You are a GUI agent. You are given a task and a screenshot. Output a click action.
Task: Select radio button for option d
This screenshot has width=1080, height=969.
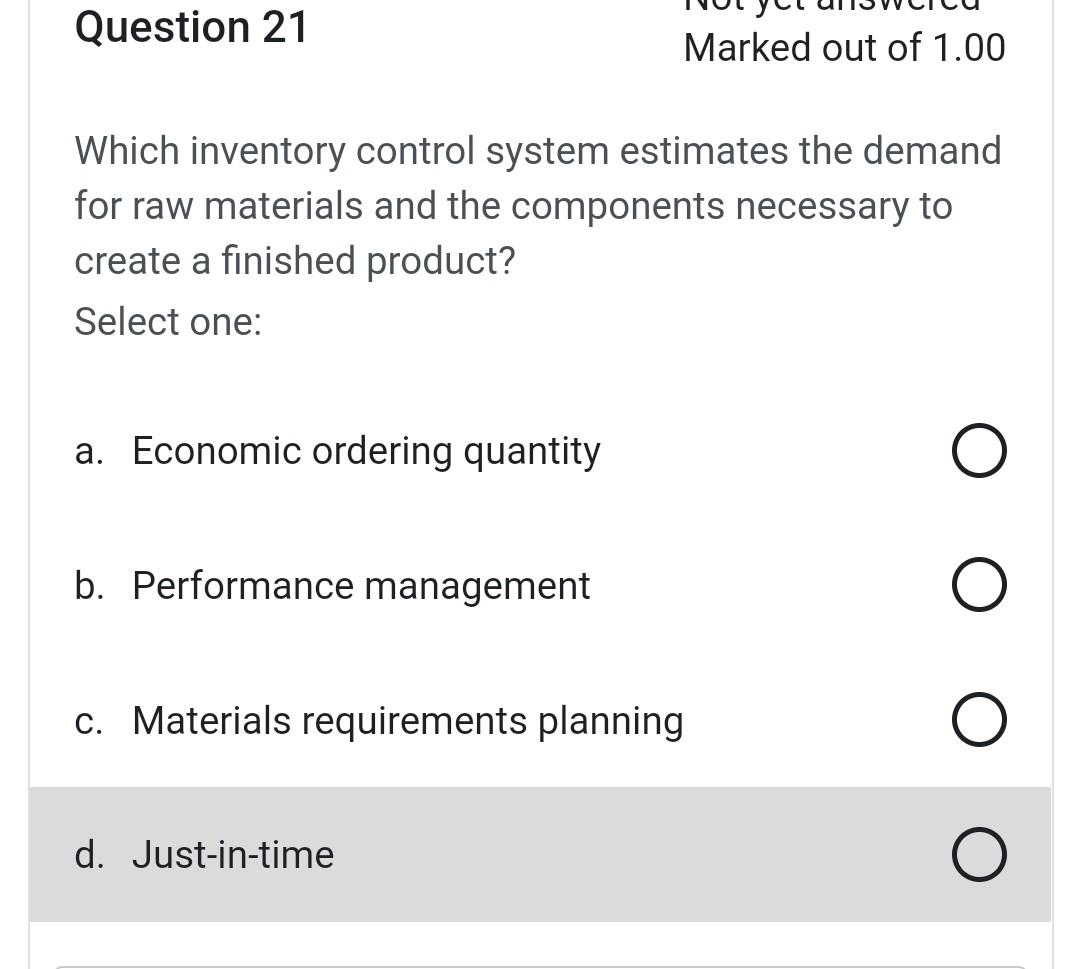pyautogui.click(x=978, y=854)
